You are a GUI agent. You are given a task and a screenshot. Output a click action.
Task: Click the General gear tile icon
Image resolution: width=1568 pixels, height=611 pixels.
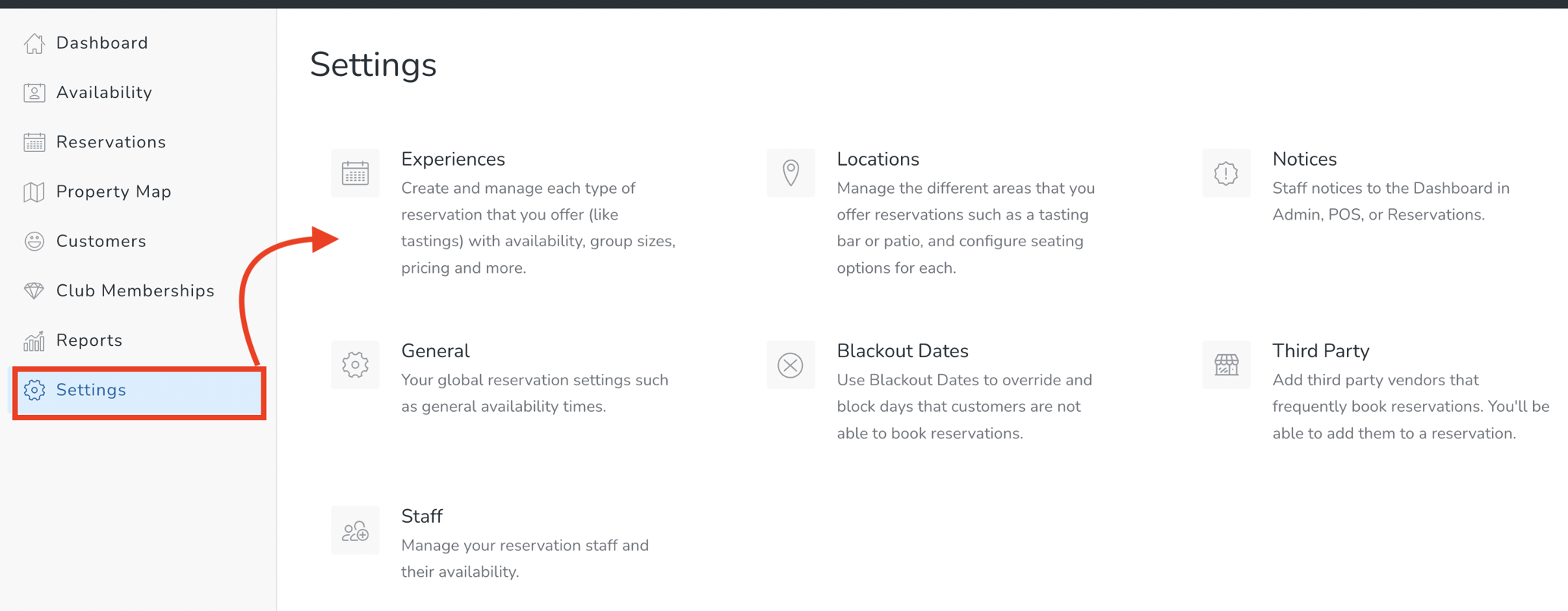point(355,365)
